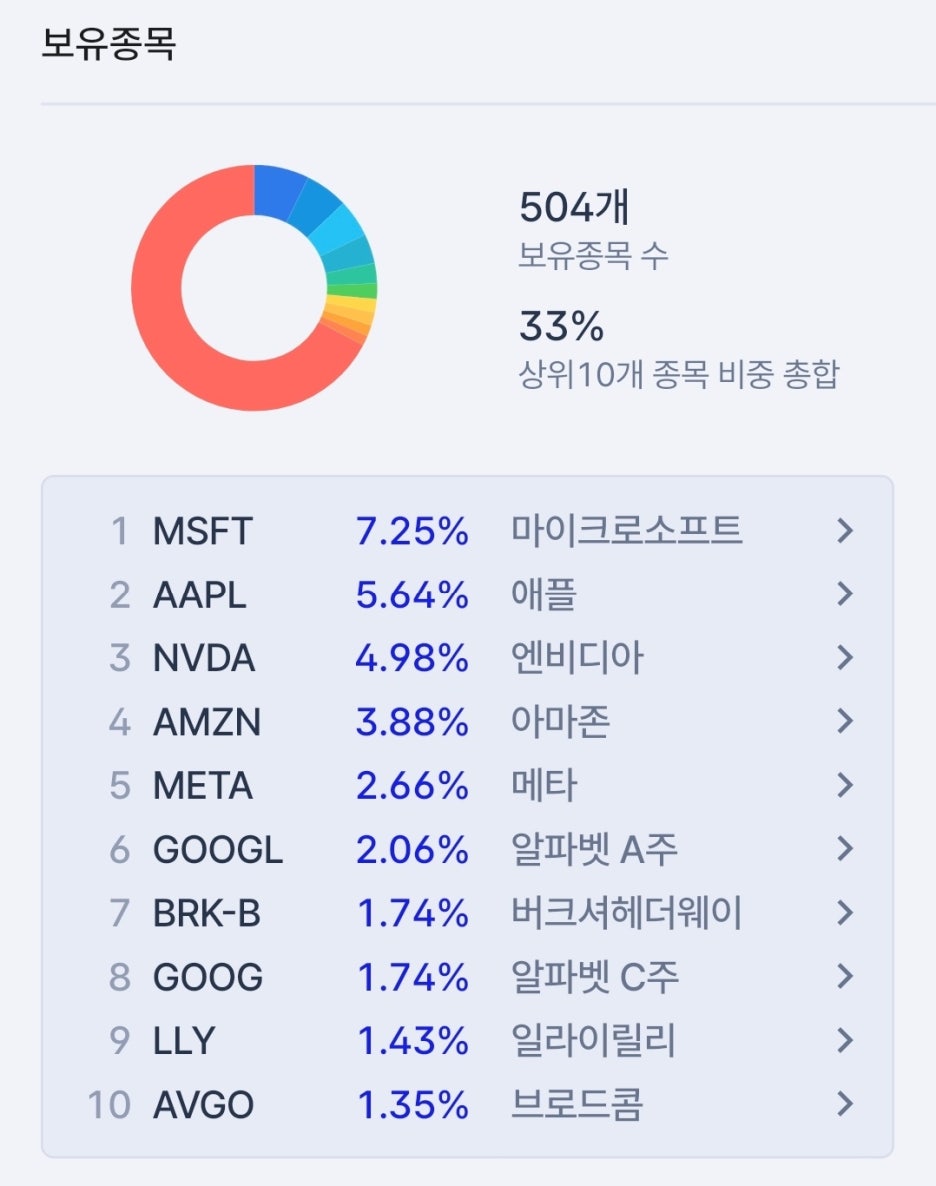Select the 마이크로소프트 company name

(x=626, y=530)
